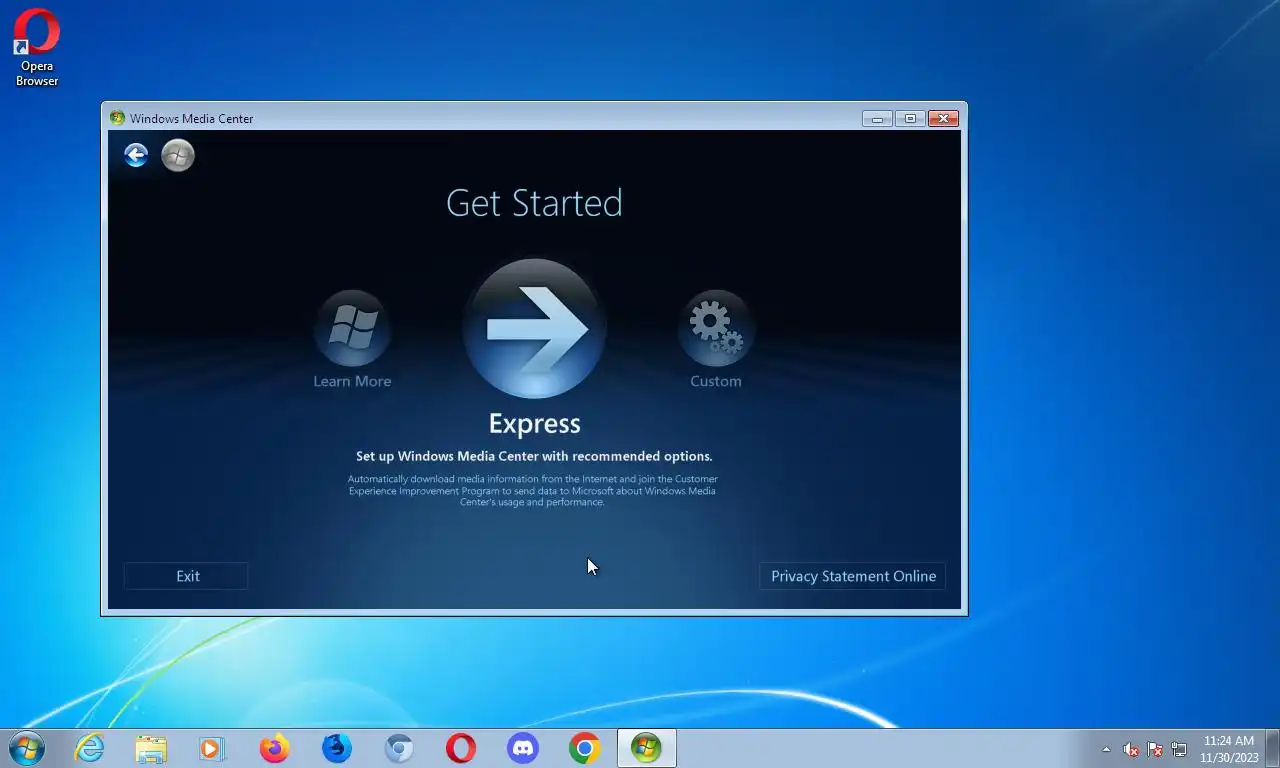1280x768 pixels.
Task: Open Windows Explorer folder in the taskbar
Action: coord(151,748)
